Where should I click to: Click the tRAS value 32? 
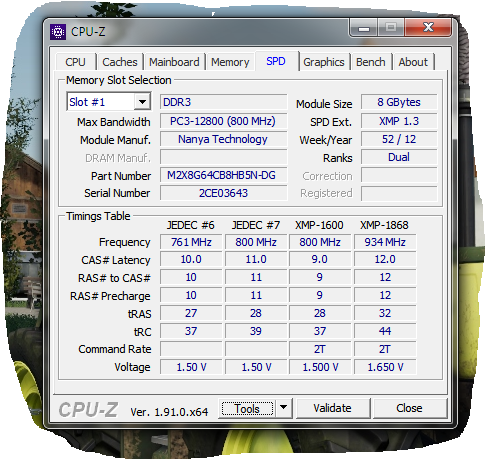click(385, 313)
